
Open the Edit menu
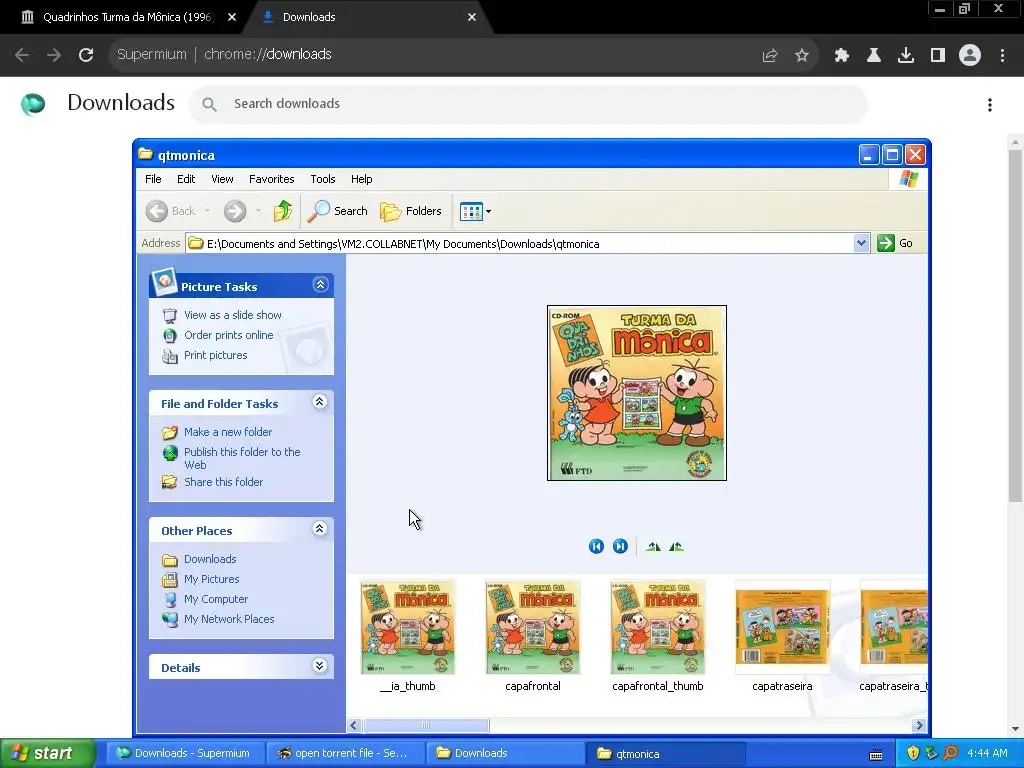point(186,179)
